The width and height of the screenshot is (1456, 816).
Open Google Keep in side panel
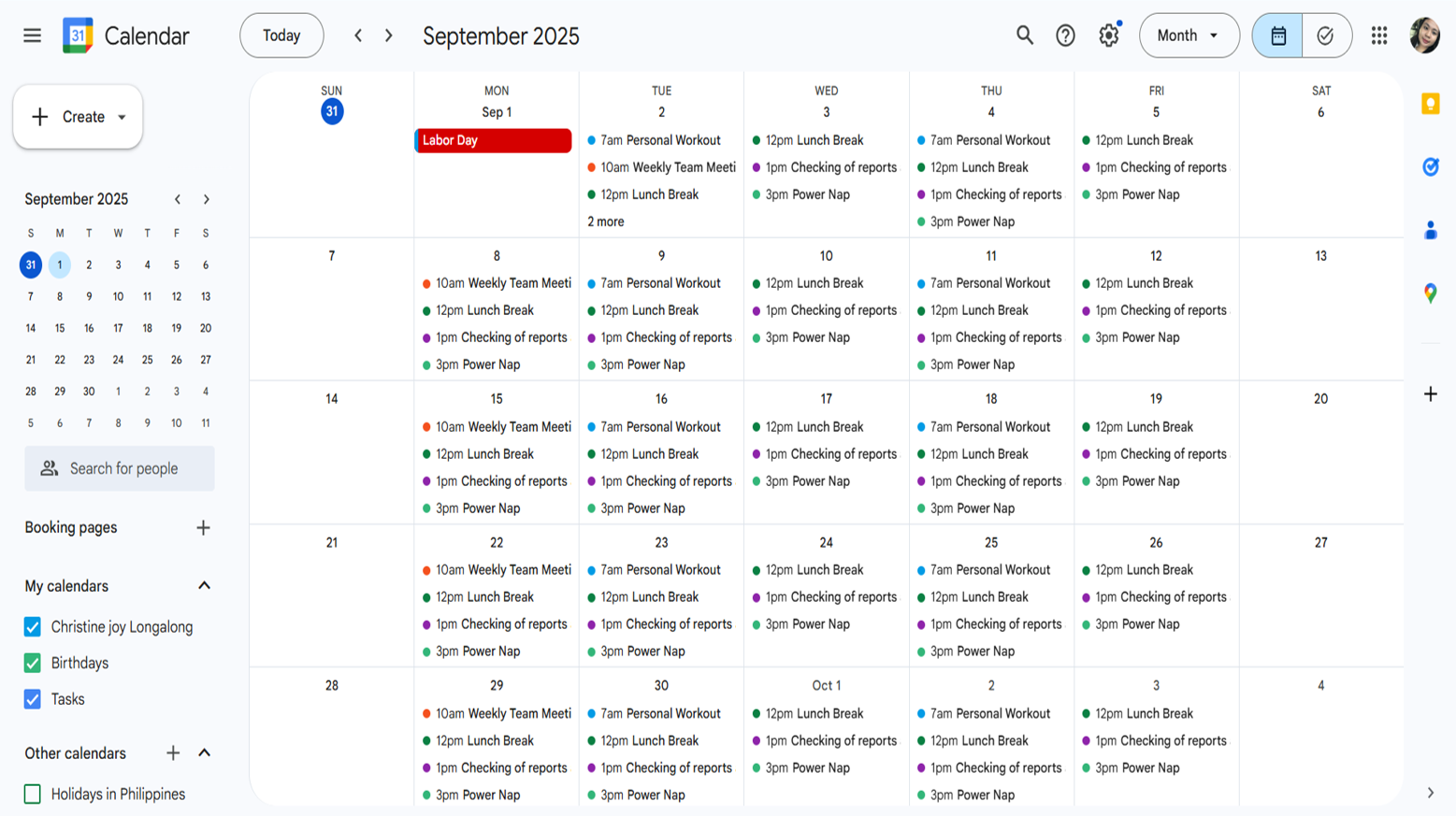[x=1430, y=104]
